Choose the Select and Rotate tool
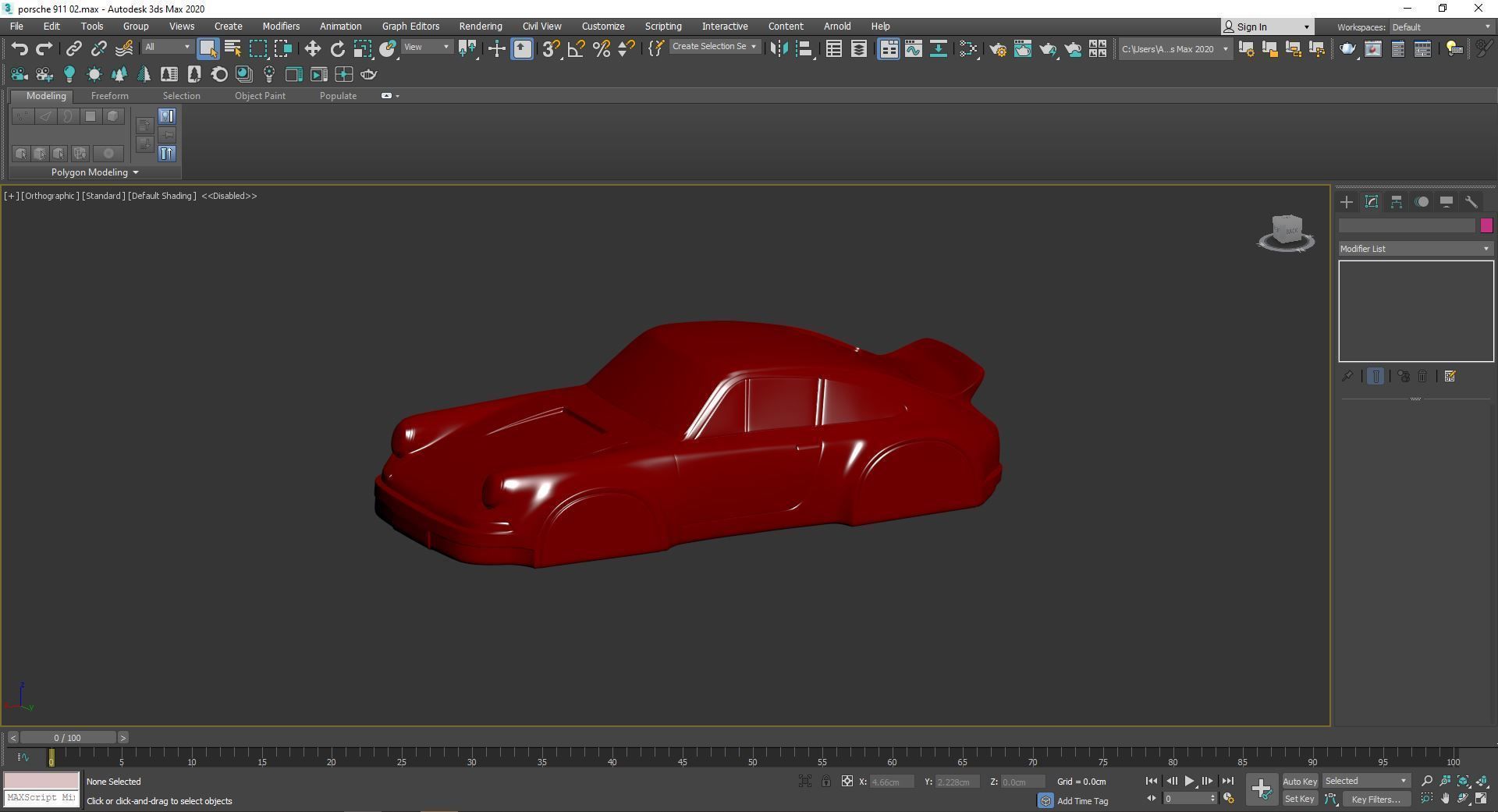This screenshot has height=812, width=1498. coord(337,48)
